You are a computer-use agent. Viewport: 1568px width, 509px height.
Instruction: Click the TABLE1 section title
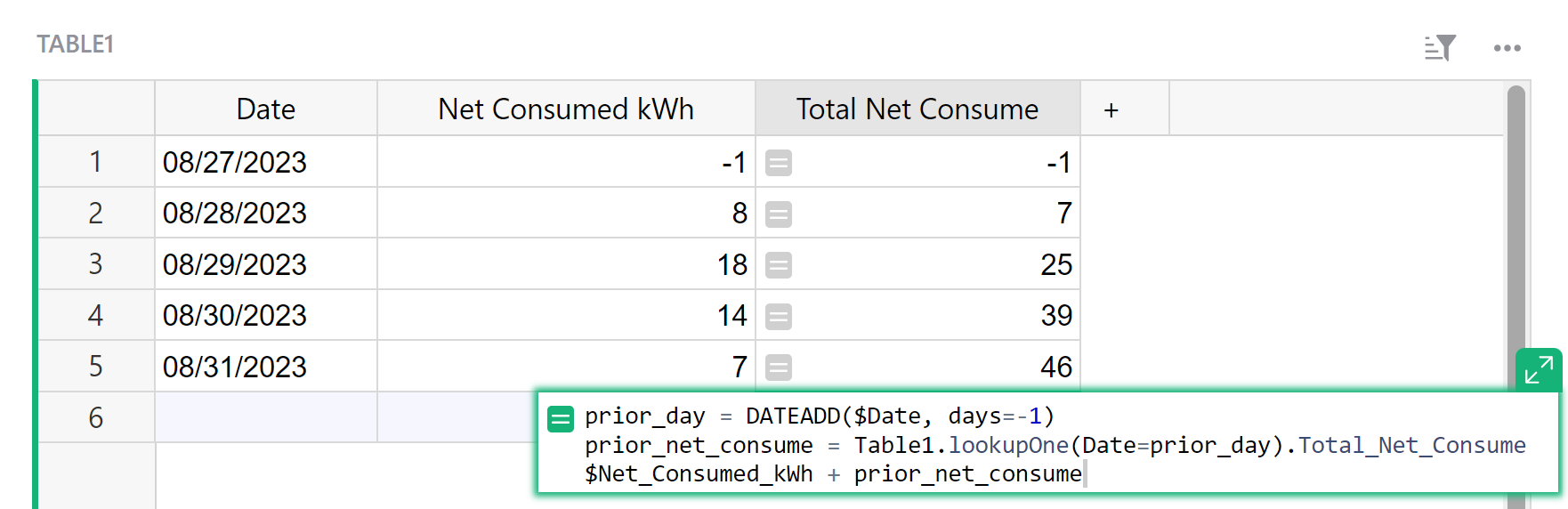(x=75, y=44)
